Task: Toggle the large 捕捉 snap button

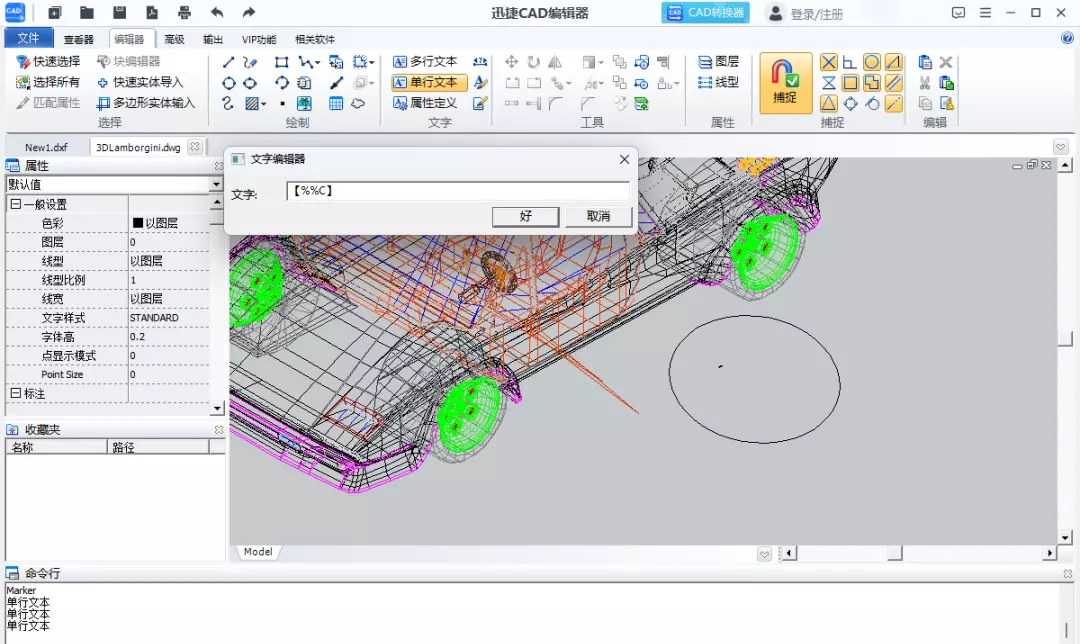Action: [785, 83]
